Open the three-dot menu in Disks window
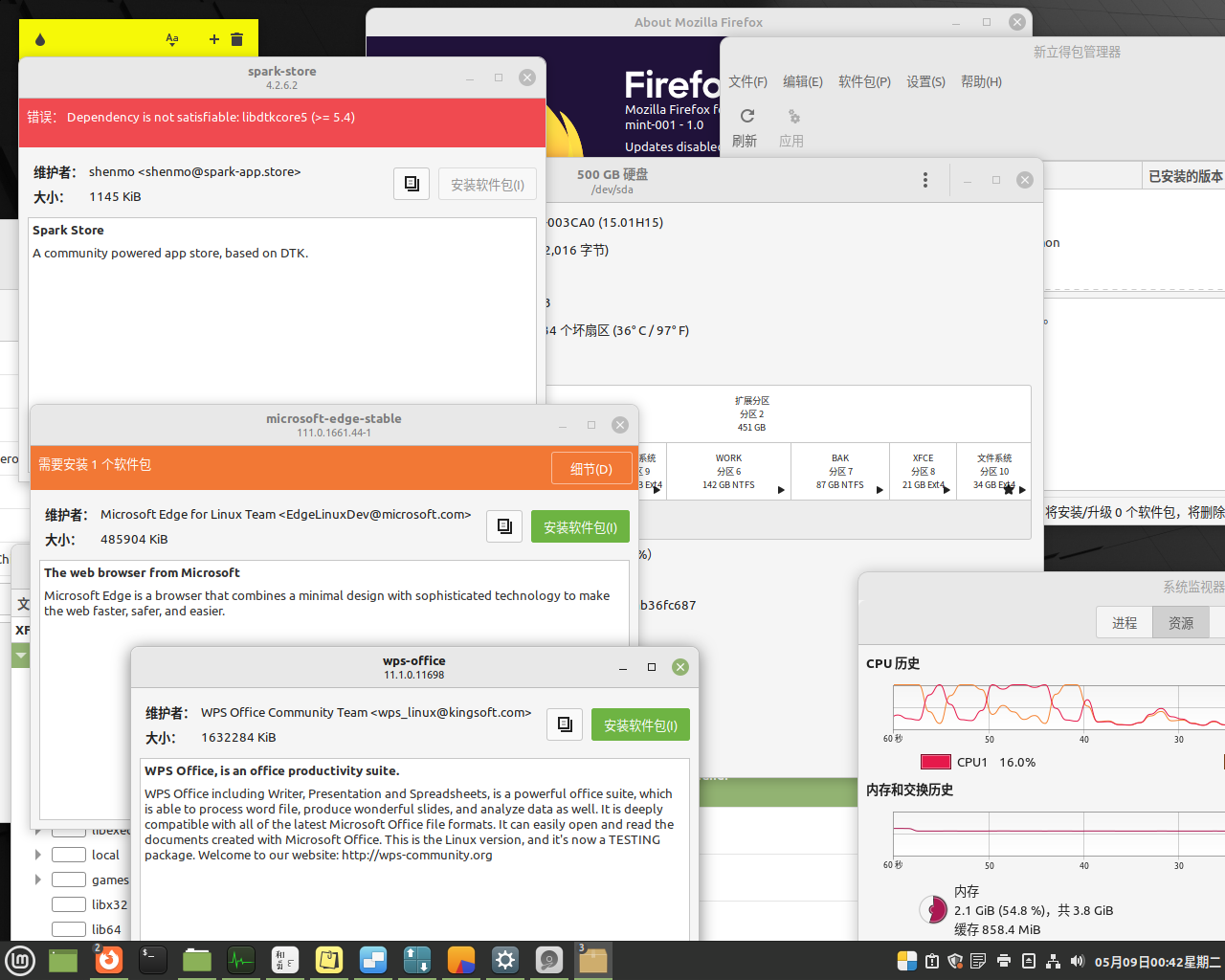Viewport: 1225px width, 980px height. point(924,180)
